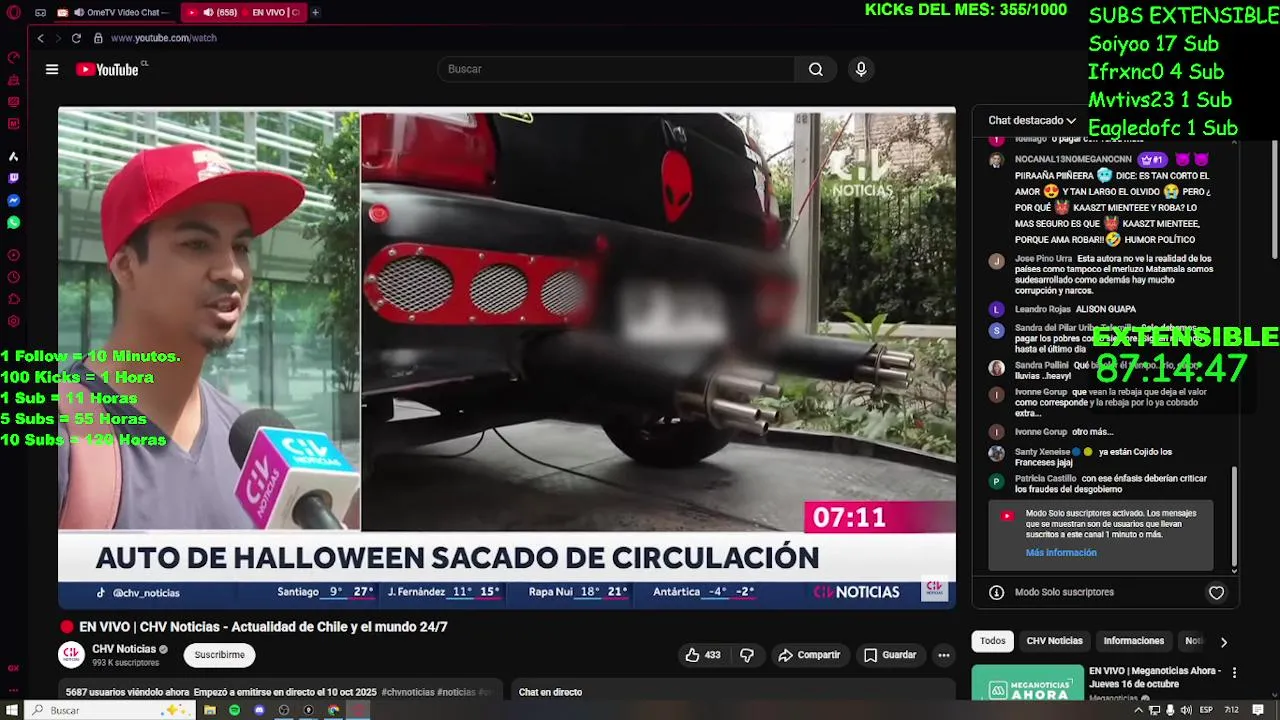Click the Guardar save button
Viewport: 1280px width, 720px height.
pyautogui.click(x=890, y=655)
